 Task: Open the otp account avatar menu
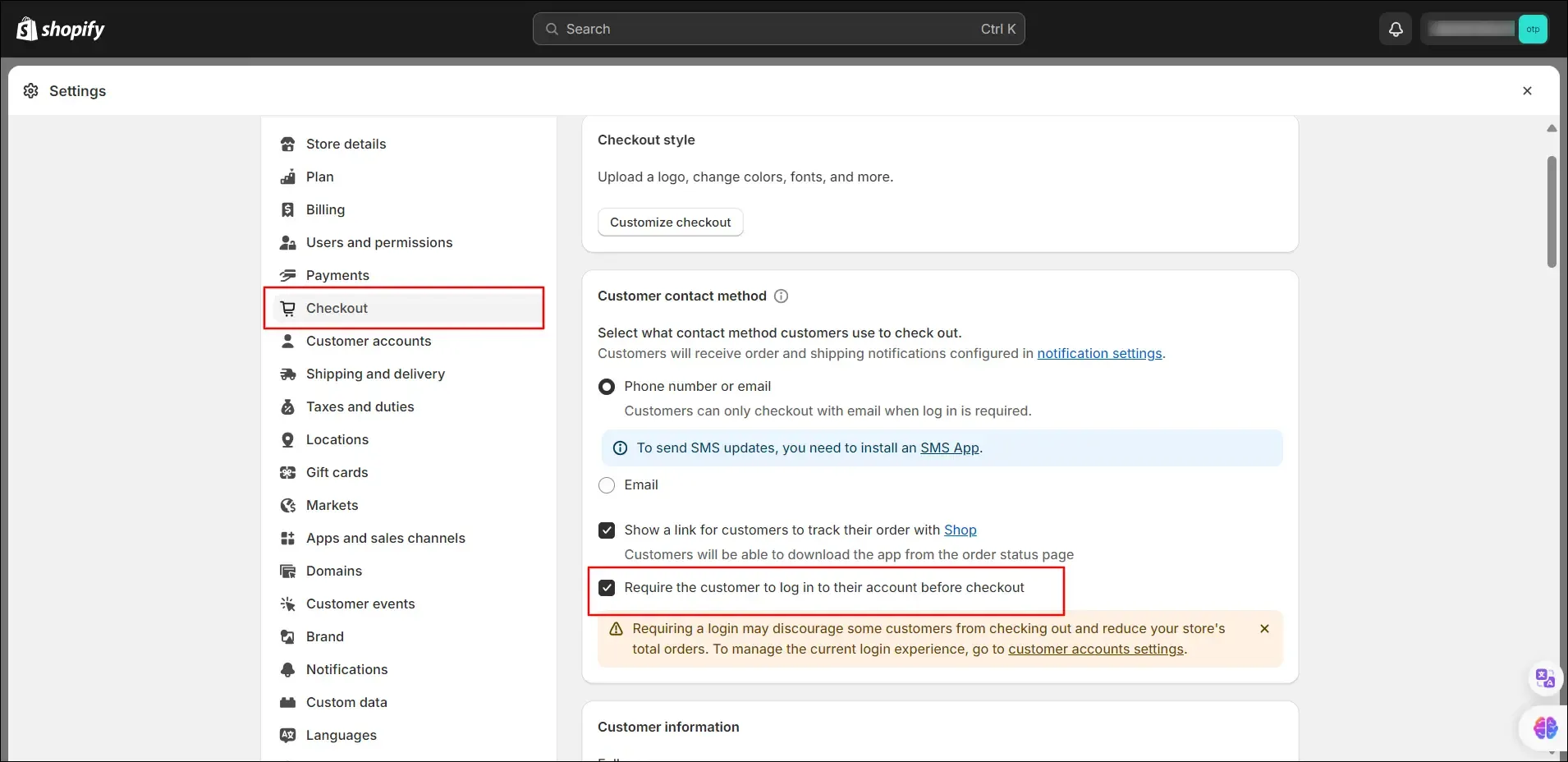pyautogui.click(x=1533, y=30)
